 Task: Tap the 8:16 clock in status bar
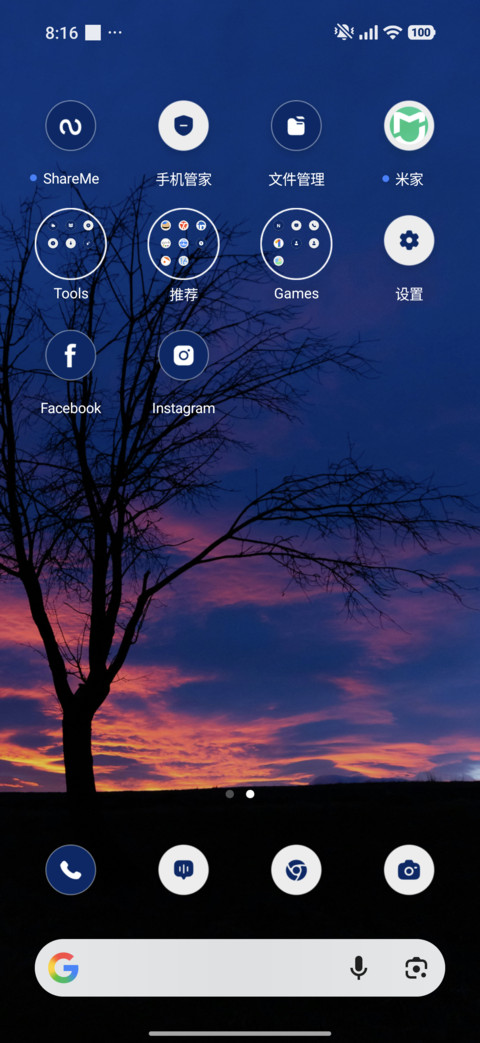click(62, 33)
